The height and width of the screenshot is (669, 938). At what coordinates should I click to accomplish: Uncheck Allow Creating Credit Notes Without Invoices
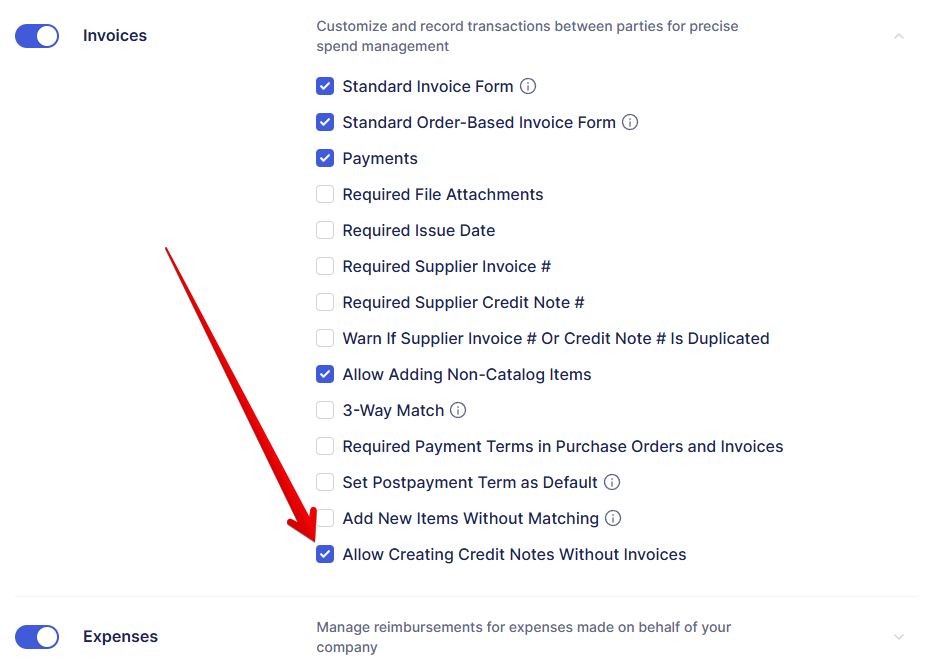(325, 554)
